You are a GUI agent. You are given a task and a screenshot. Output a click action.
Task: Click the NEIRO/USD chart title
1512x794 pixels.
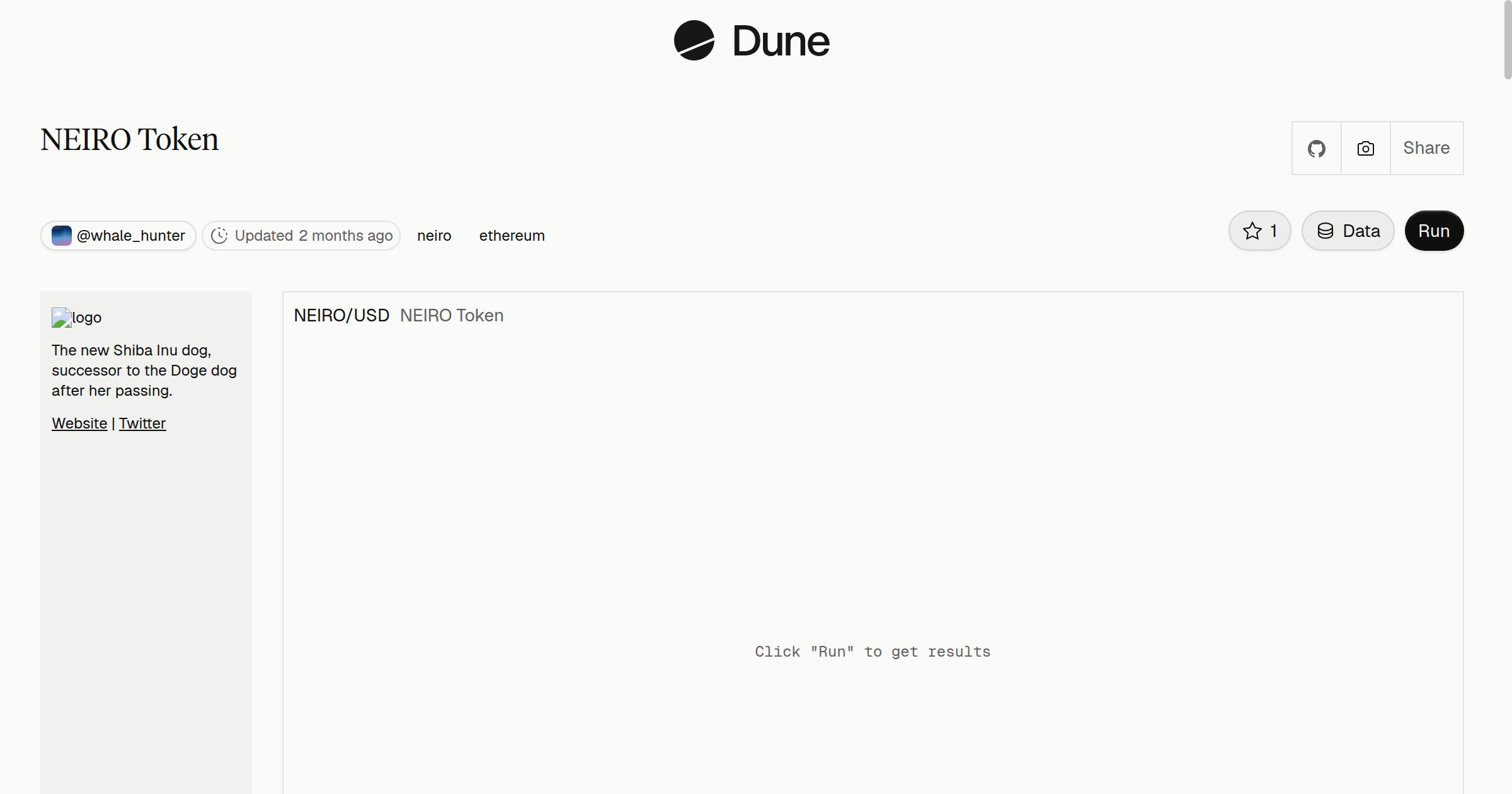[x=341, y=316]
